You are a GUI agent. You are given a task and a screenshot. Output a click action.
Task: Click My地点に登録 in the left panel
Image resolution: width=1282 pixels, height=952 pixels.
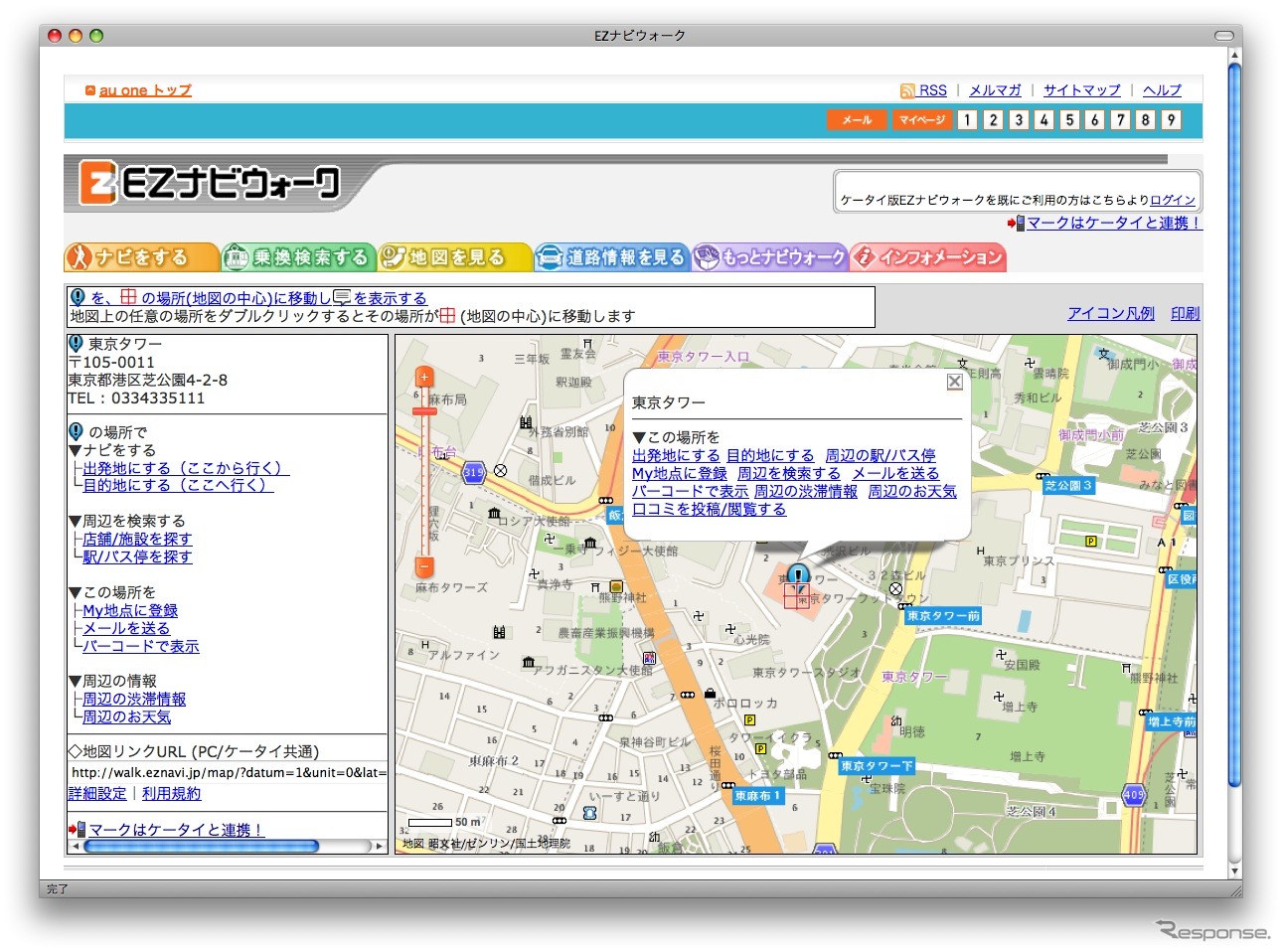[x=130, y=610]
